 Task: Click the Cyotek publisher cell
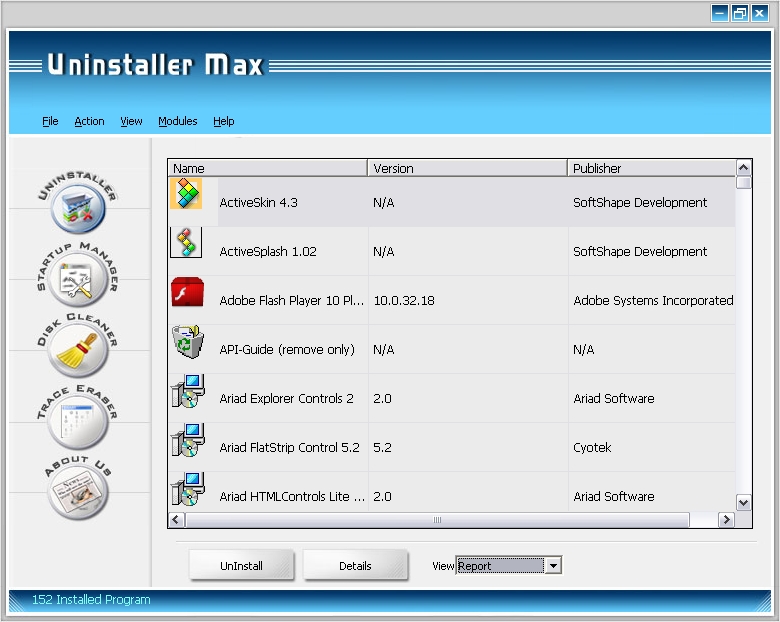click(592, 447)
